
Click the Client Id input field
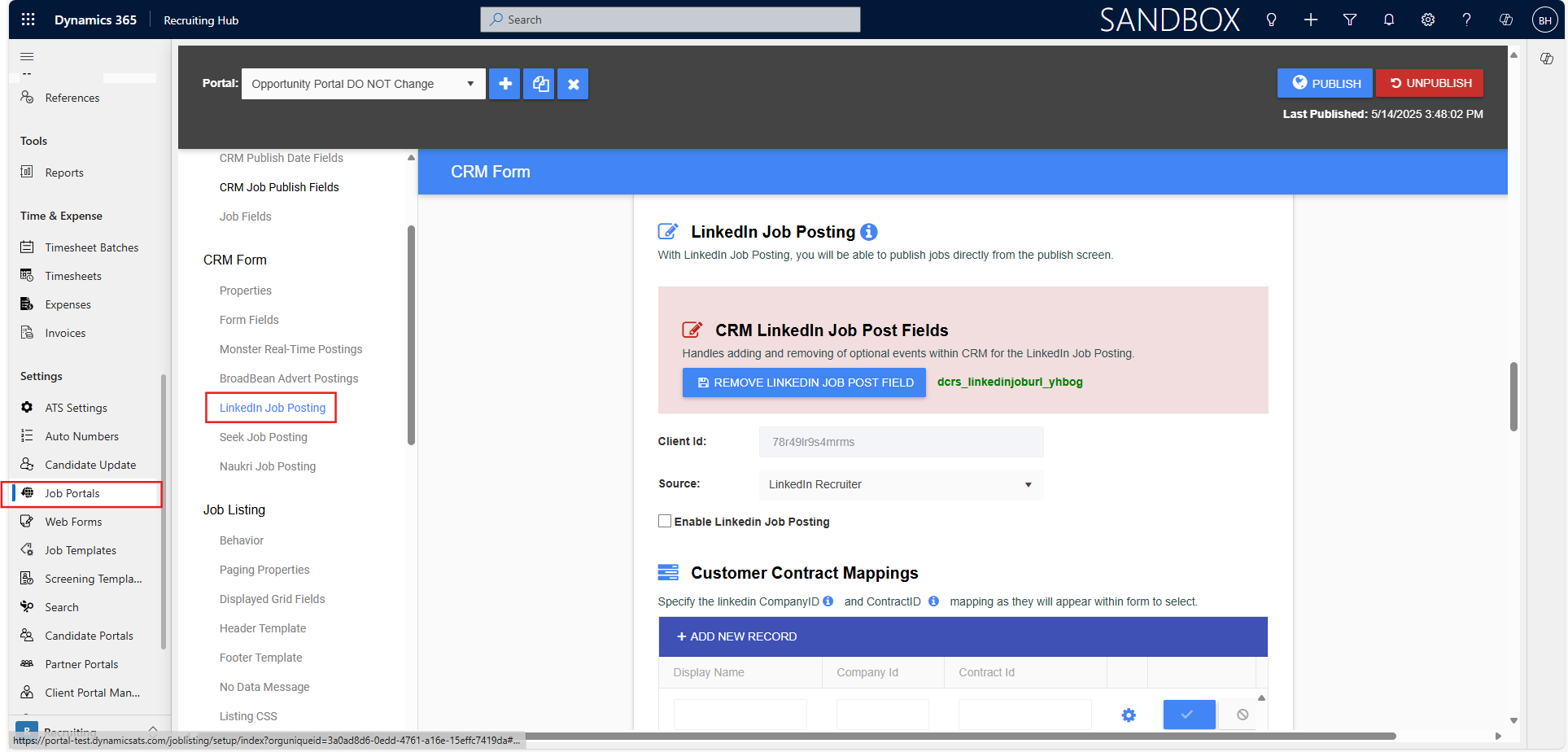click(x=901, y=442)
